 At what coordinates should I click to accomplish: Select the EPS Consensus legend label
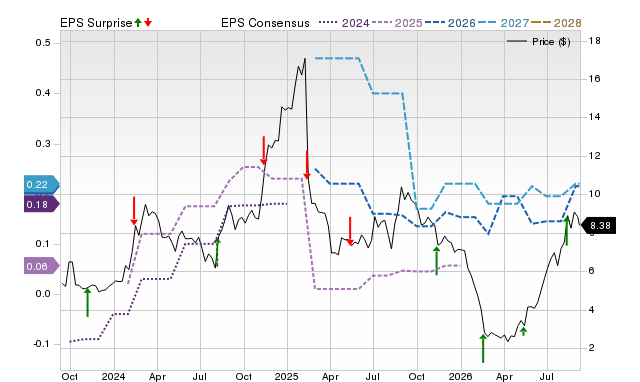tap(265, 23)
